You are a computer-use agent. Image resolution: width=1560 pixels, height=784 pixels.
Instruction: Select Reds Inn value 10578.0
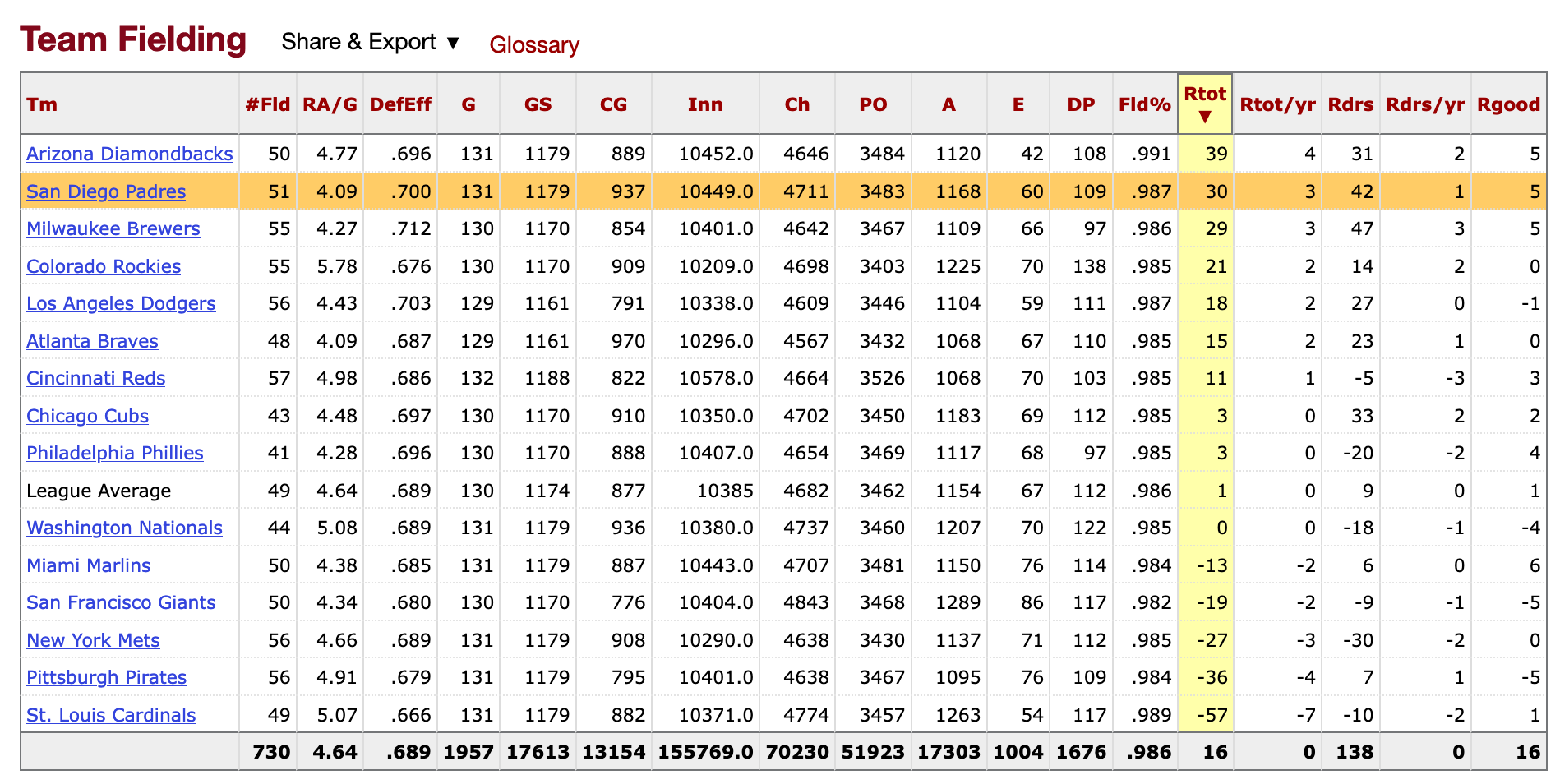(716, 378)
